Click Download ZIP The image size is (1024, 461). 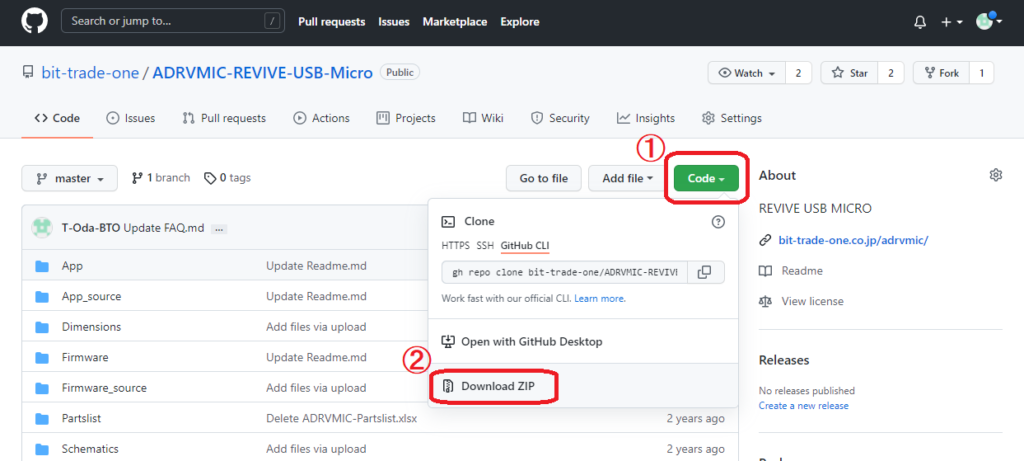point(492,386)
